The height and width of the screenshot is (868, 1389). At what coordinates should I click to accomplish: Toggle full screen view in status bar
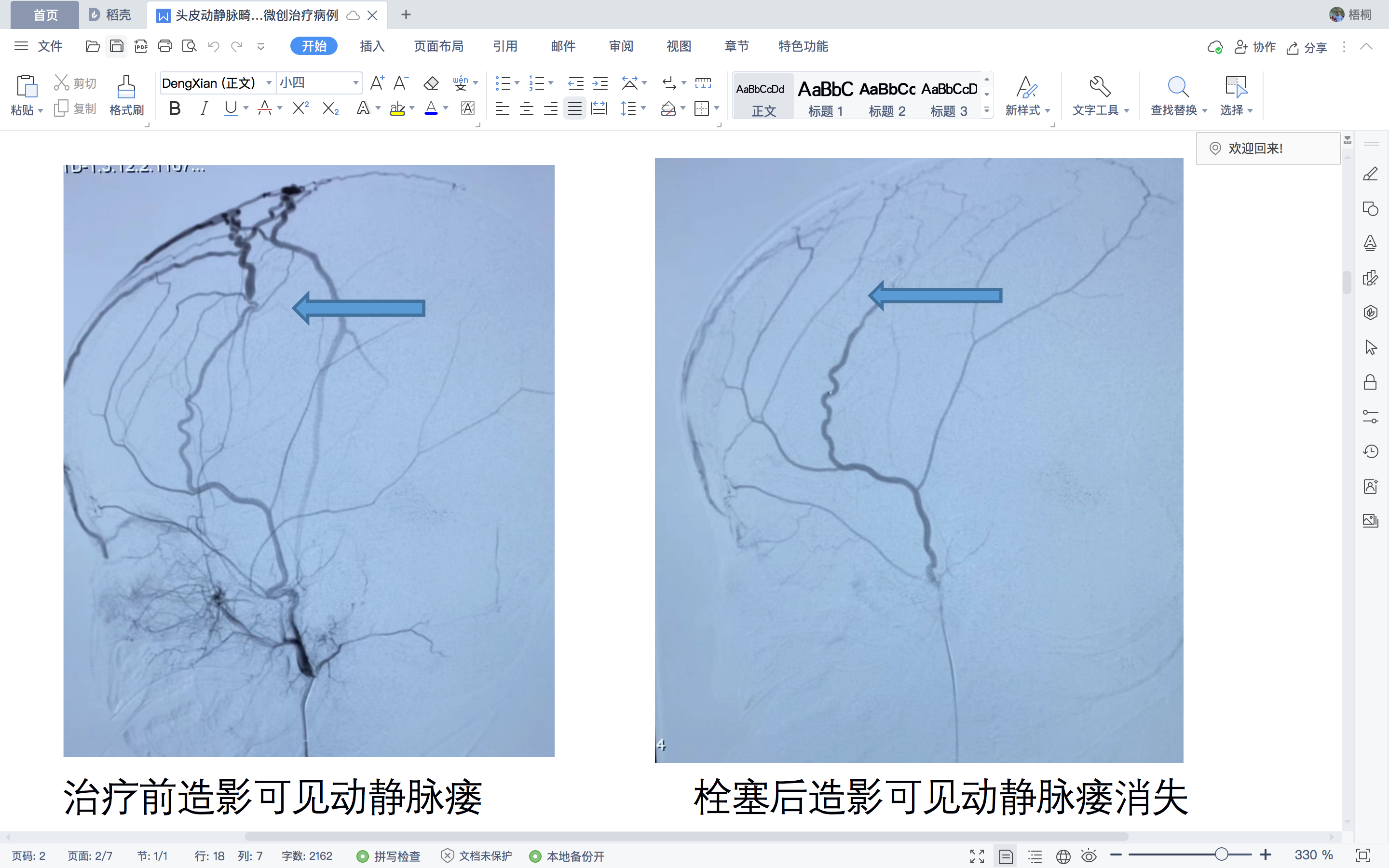(977, 856)
